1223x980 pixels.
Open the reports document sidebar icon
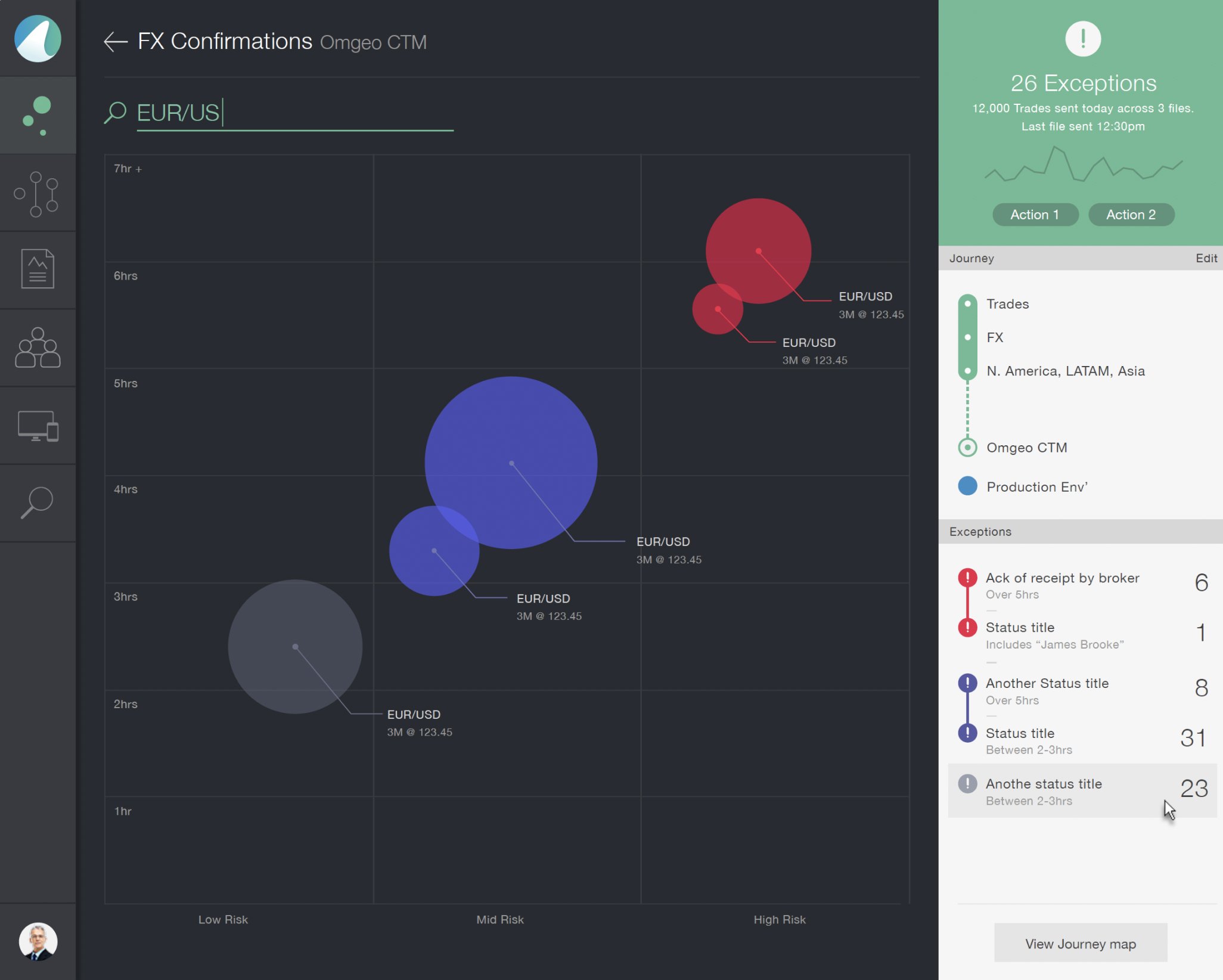tap(38, 269)
